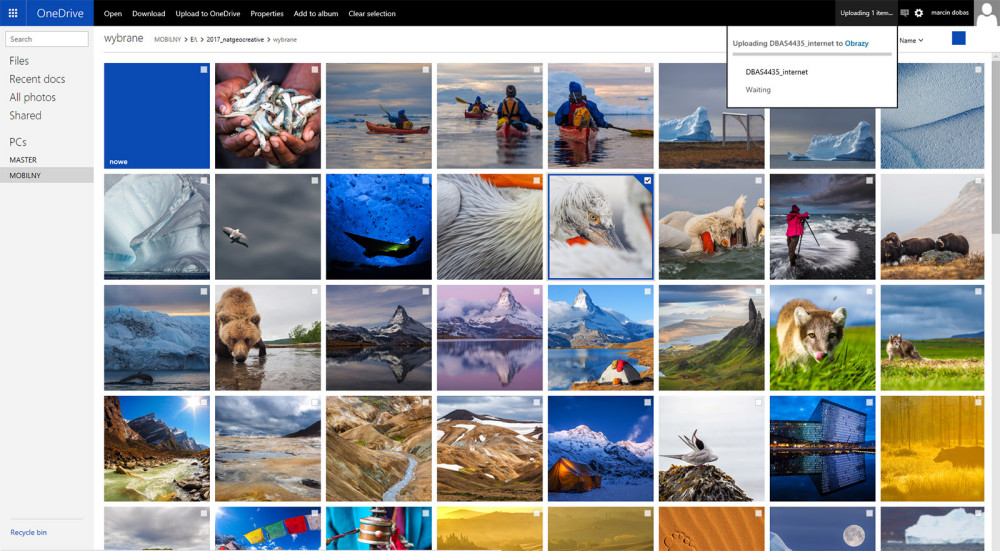Open the mountain river with sun photo
The width and height of the screenshot is (1000, 551).
click(157, 448)
